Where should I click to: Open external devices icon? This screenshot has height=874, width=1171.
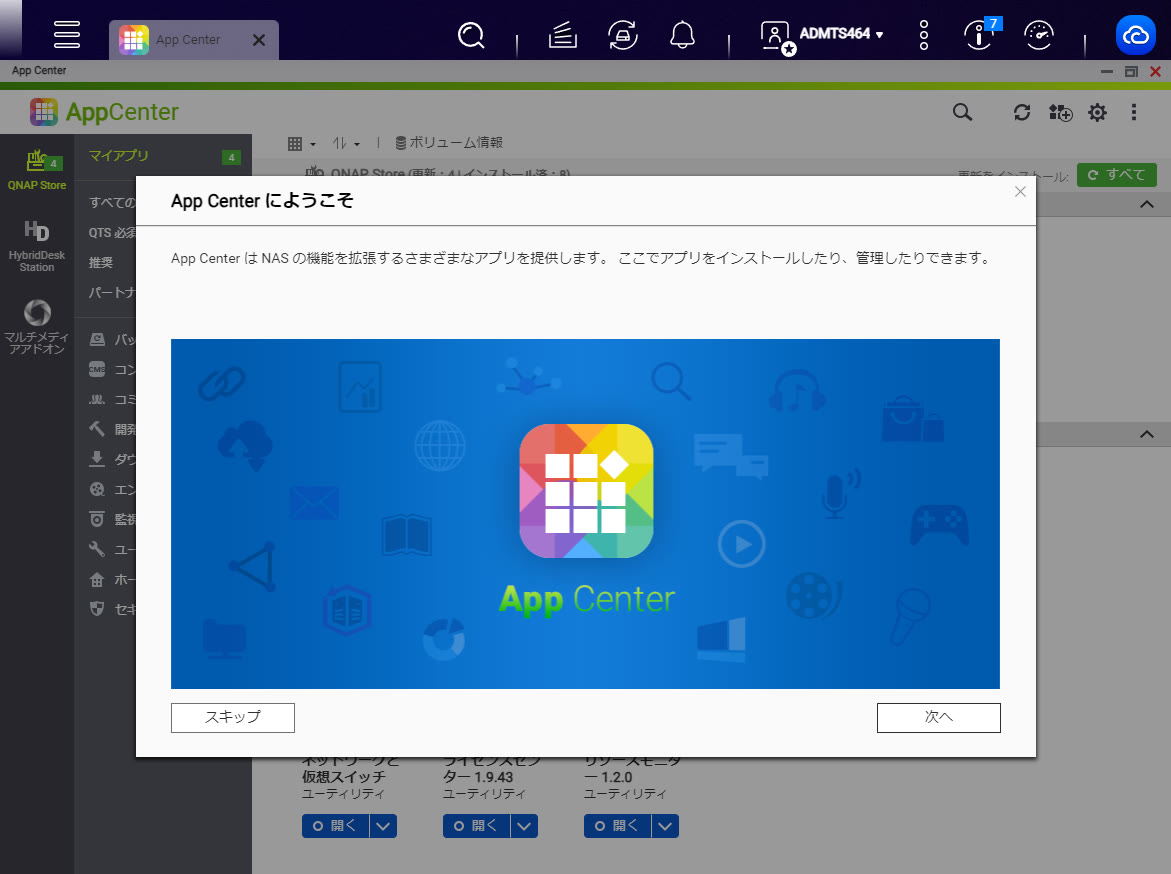(622, 34)
